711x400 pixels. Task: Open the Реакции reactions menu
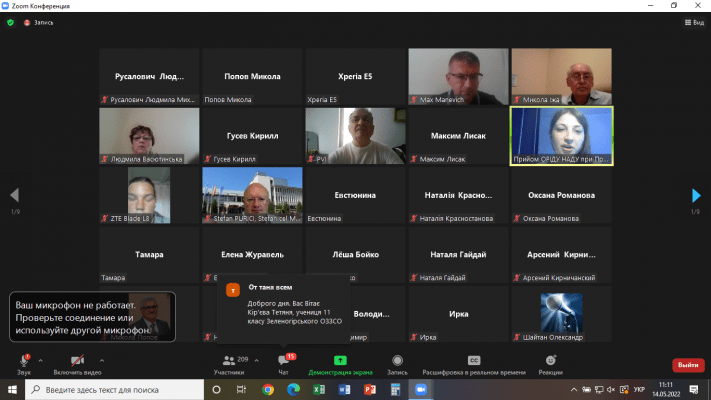[550, 365]
